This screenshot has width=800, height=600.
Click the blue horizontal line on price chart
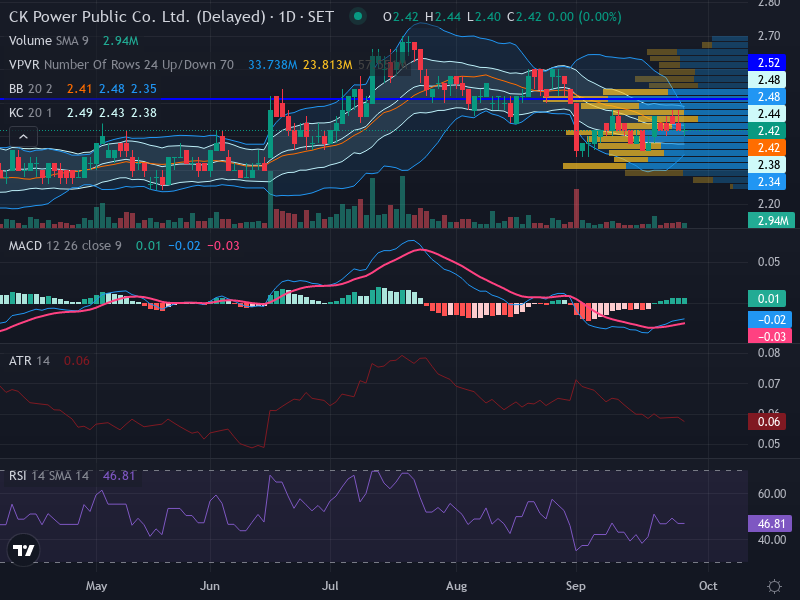(373, 99)
